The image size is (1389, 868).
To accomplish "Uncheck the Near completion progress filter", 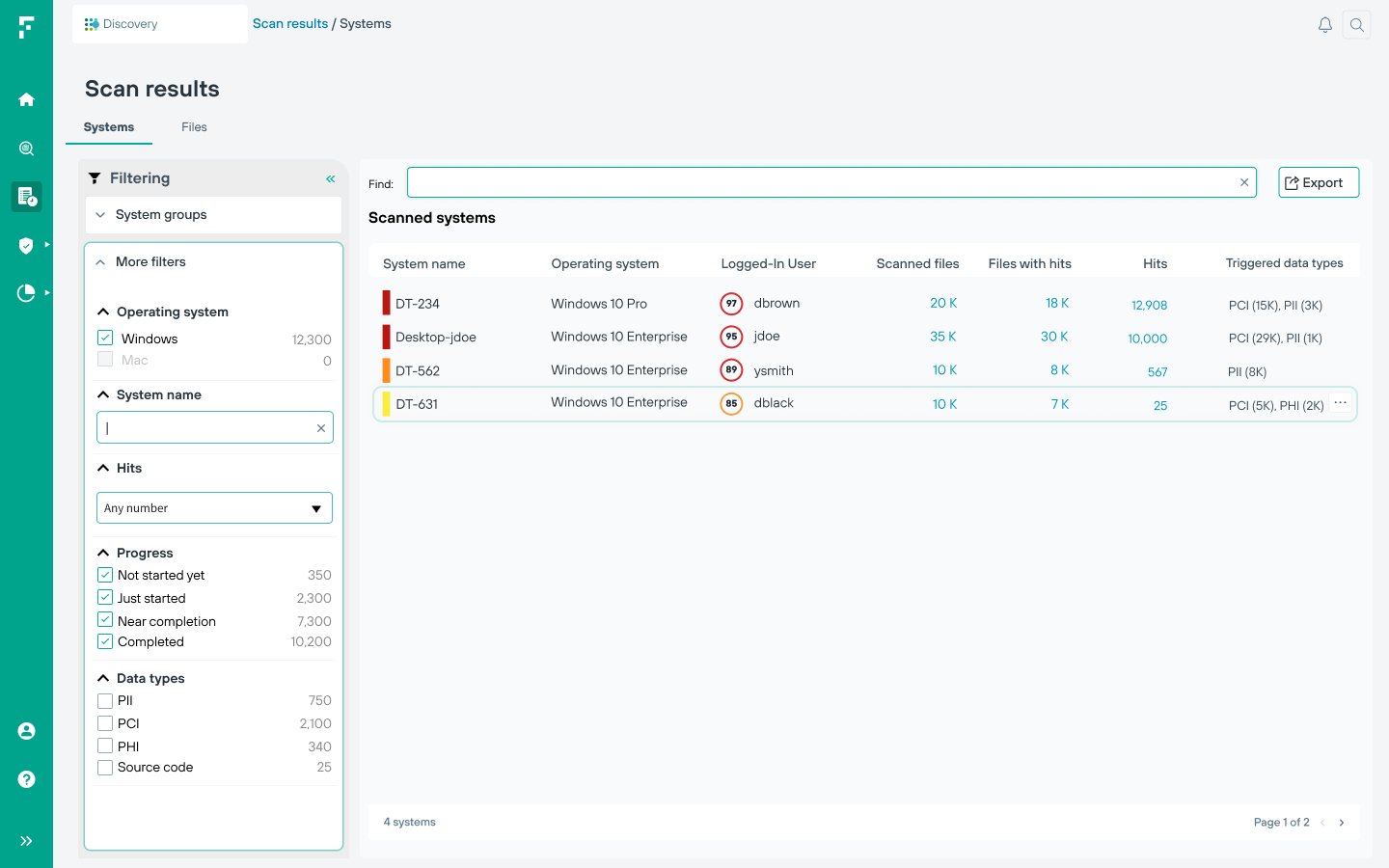I will point(105,620).
